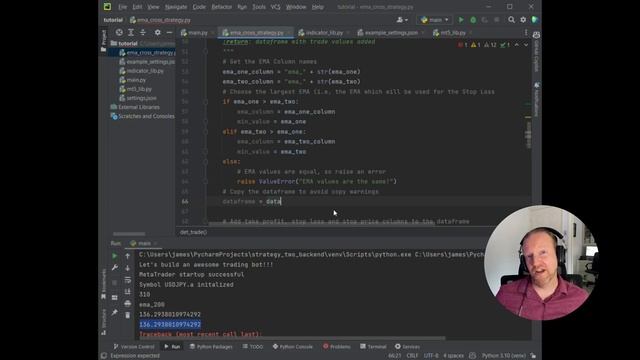Rerun main in Run panel

(115, 256)
